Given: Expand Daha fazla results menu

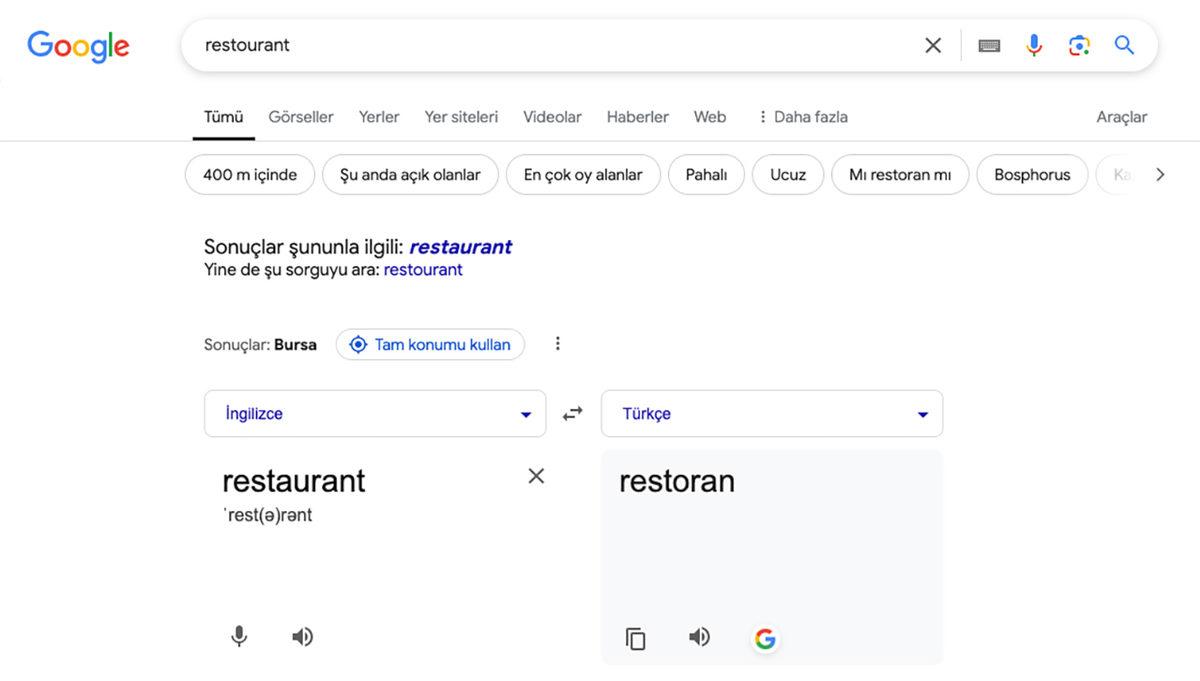Looking at the screenshot, I should (x=803, y=116).
